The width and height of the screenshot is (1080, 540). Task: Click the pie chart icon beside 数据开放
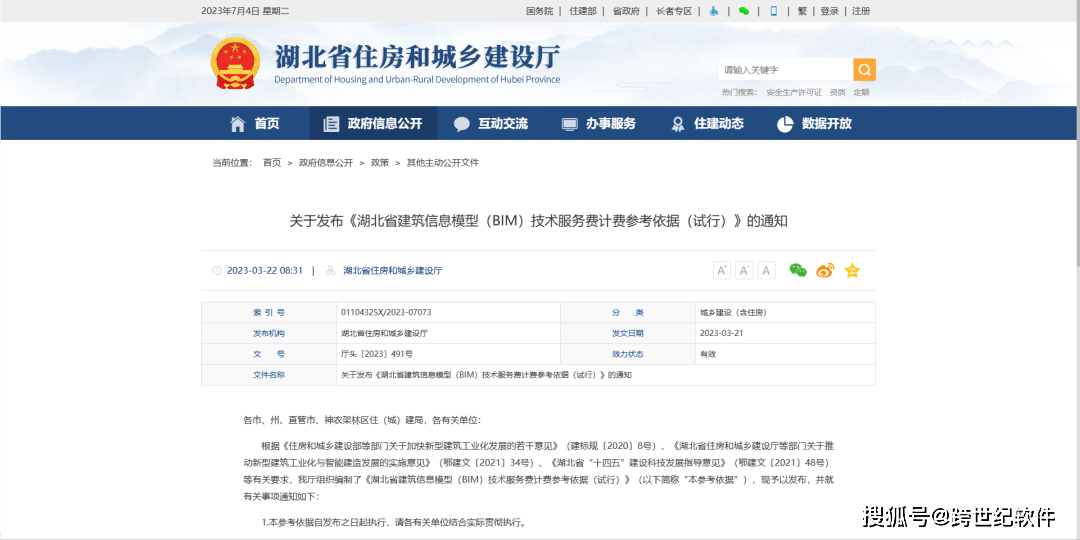point(785,124)
